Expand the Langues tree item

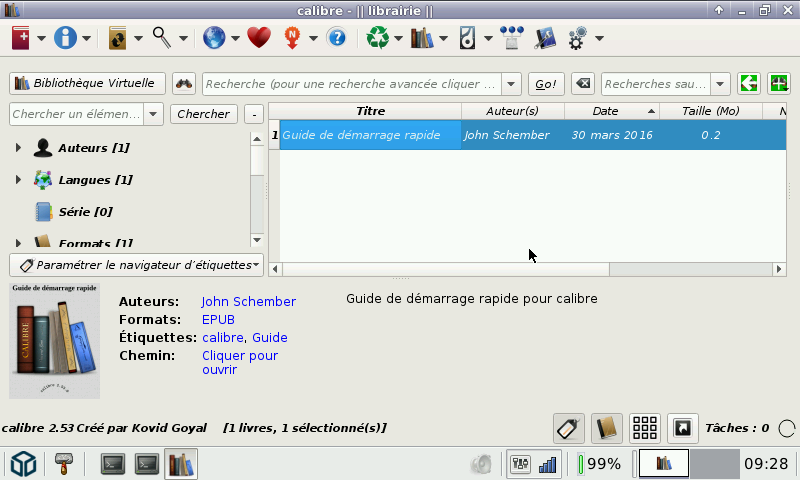pyautogui.click(x=18, y=180)
